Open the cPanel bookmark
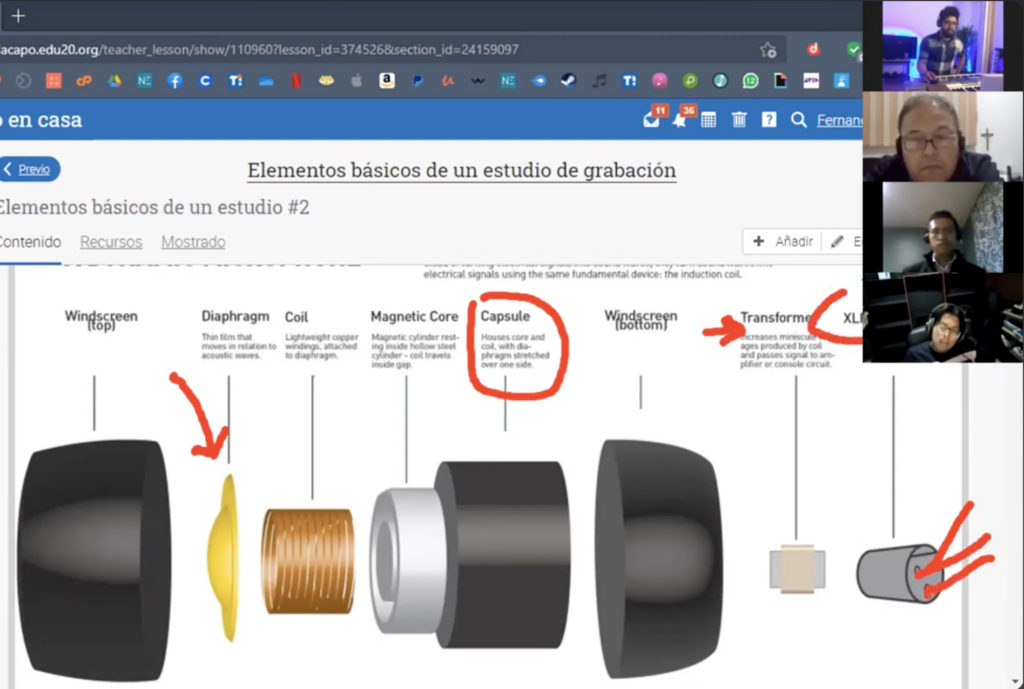The width and height of the screenshot is (1024, 689). click(84, 81)
